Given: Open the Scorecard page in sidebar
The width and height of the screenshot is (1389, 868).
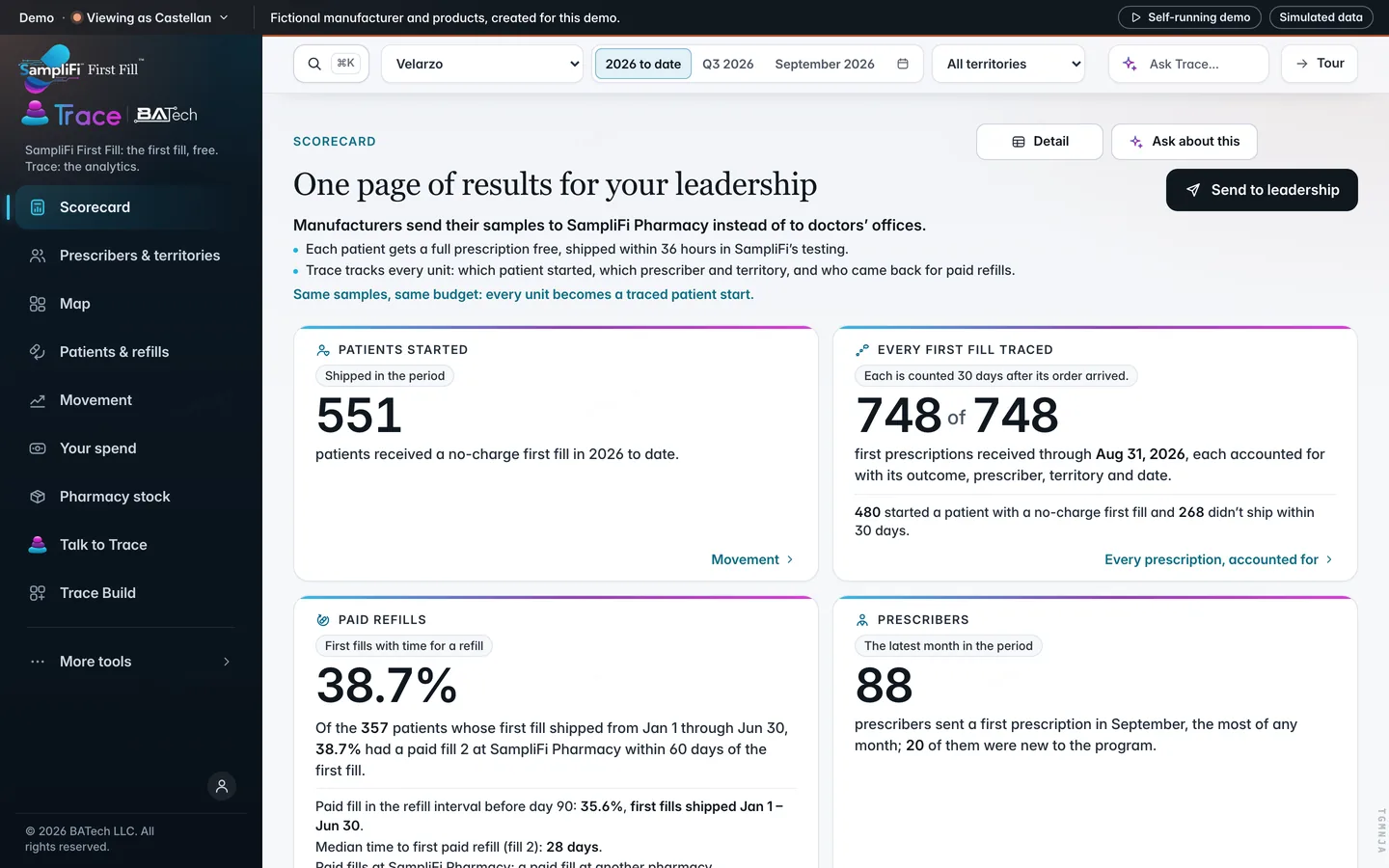Looking at the screenshot, I should (x=131, y=207).
